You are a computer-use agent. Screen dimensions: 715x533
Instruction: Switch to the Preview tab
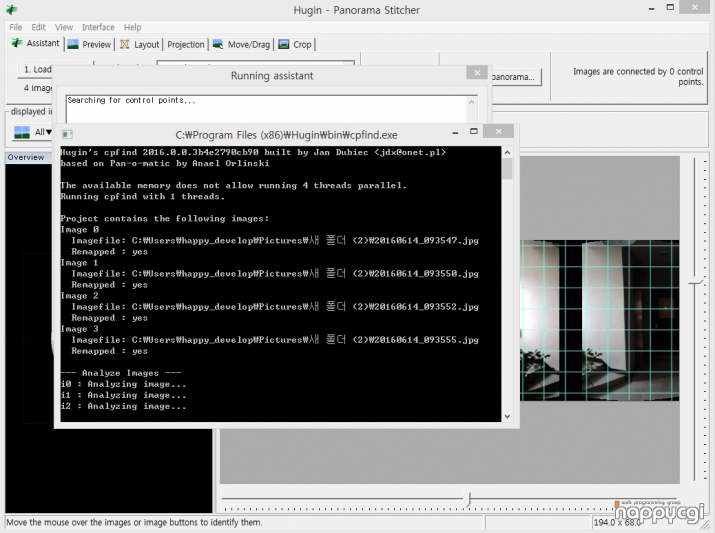pyautogui.click(x=89, y=44)
